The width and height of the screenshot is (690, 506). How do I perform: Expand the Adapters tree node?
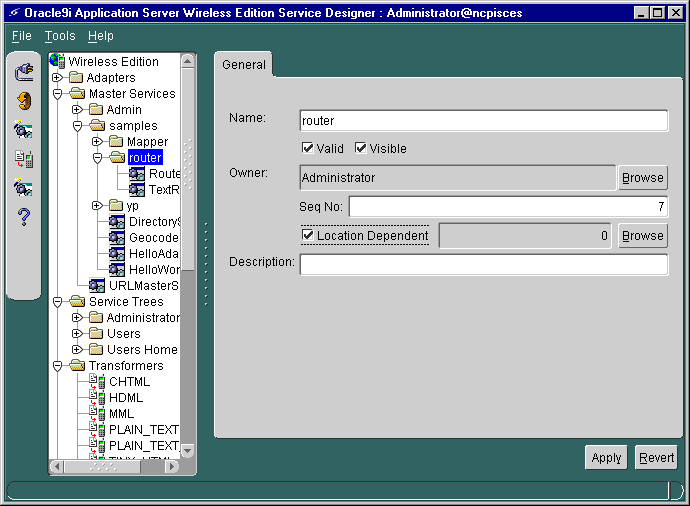57,77
